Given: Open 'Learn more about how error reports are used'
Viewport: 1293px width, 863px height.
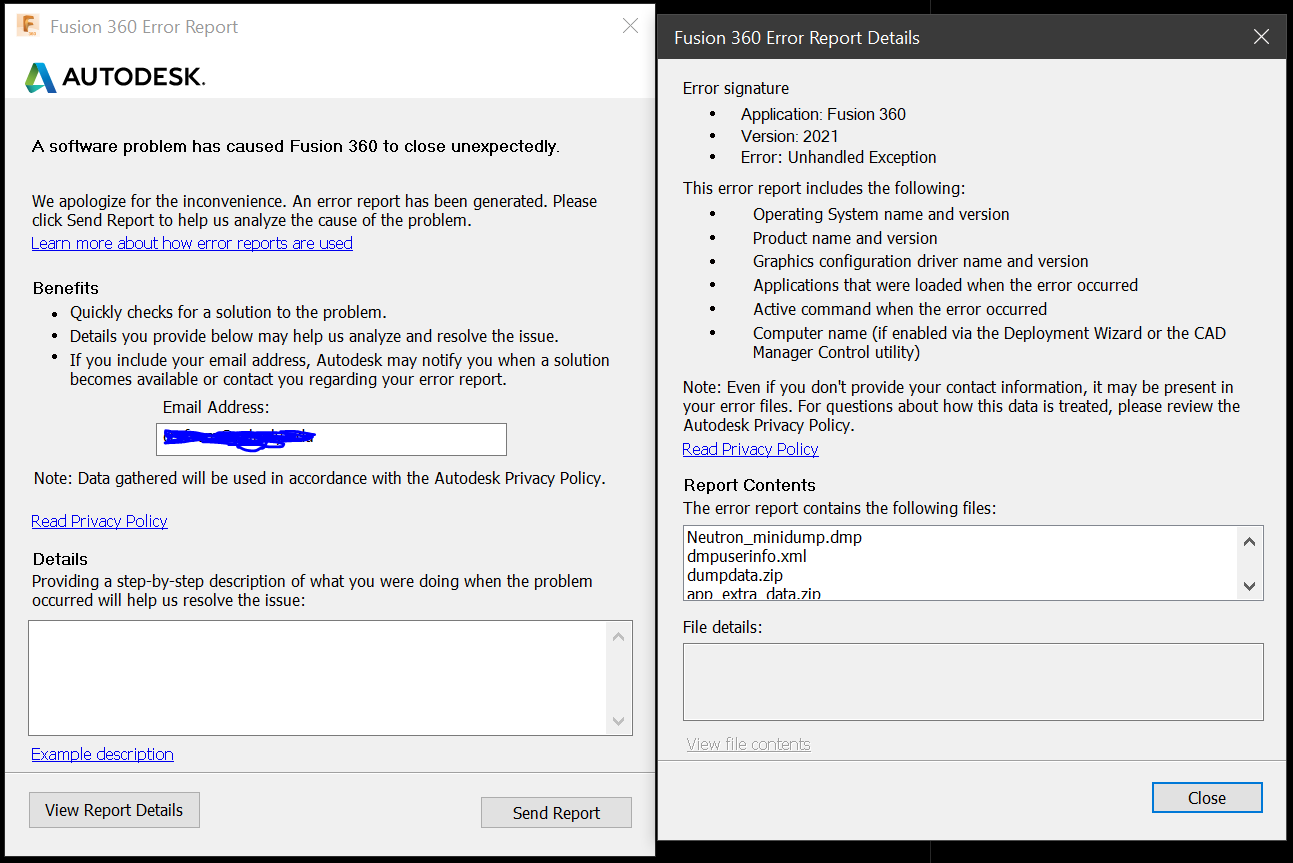Looking at the screenshot, I should (x=192, y=243).
